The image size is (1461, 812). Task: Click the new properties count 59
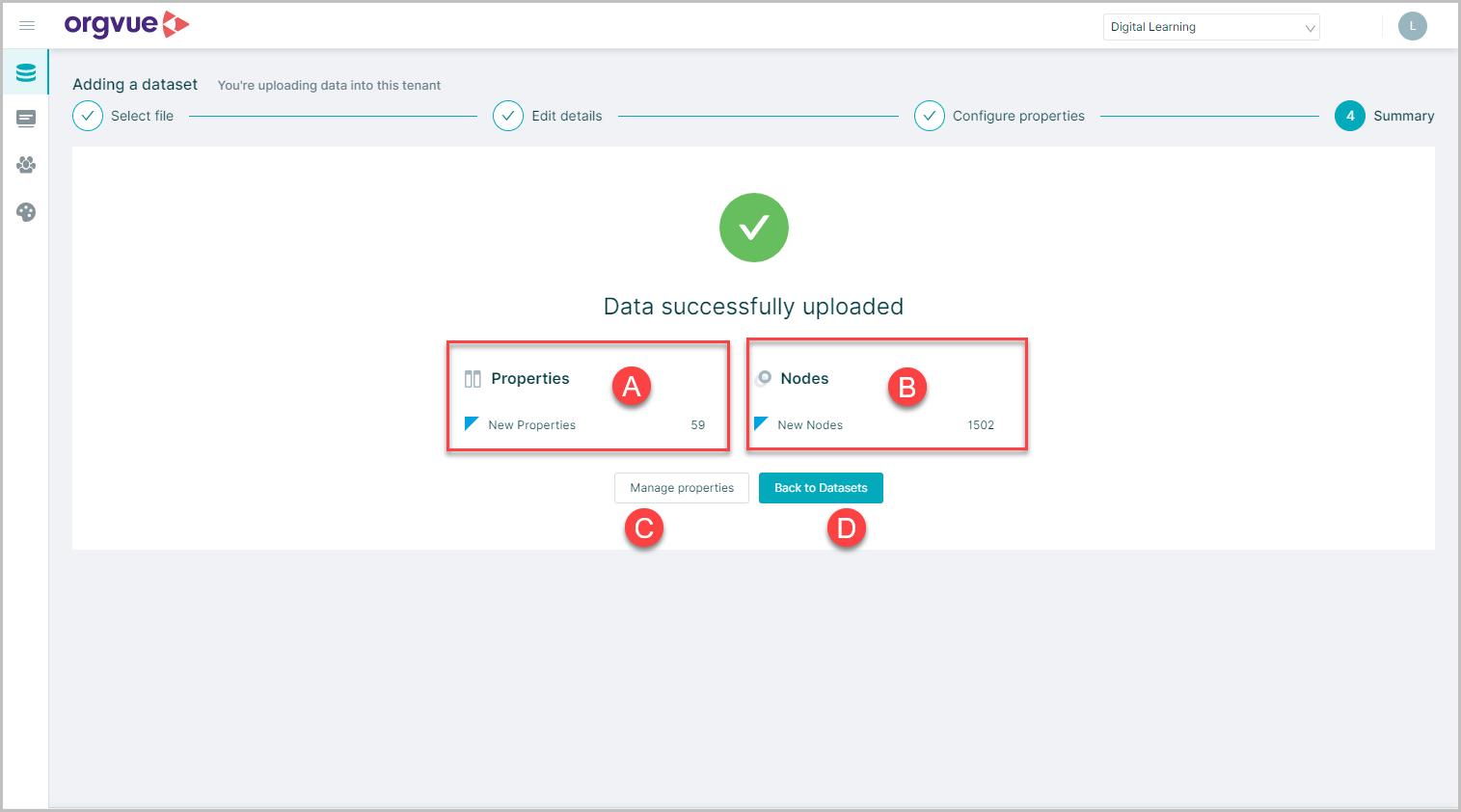698,425
